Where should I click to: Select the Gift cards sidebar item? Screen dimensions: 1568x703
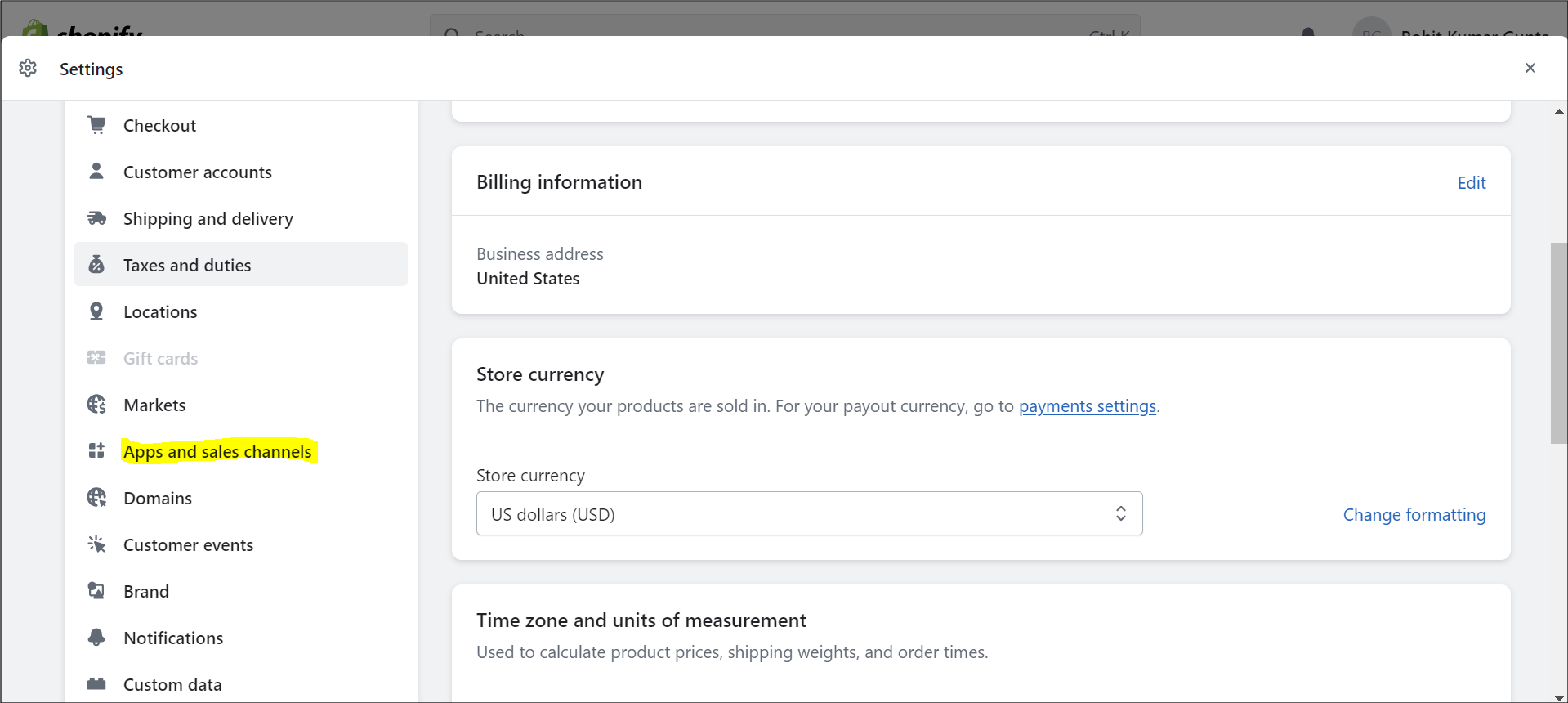point(241,358)
